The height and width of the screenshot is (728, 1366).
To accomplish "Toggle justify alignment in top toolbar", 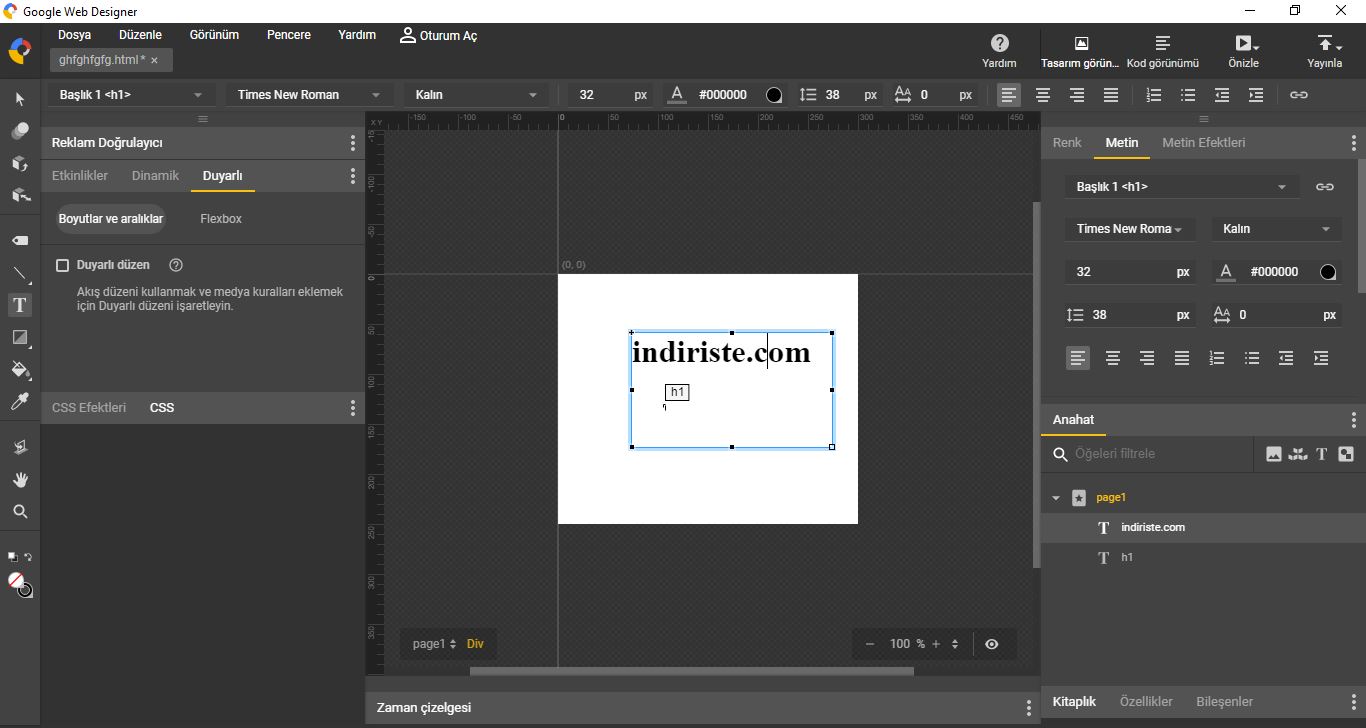I will coord(1111,95).
